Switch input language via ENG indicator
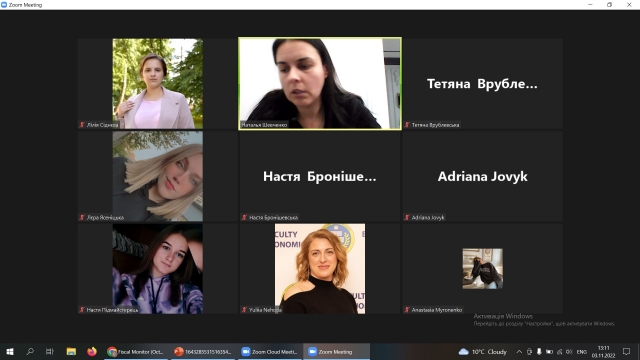This screenshot has height=360, width=640. (x=582, y=351)
